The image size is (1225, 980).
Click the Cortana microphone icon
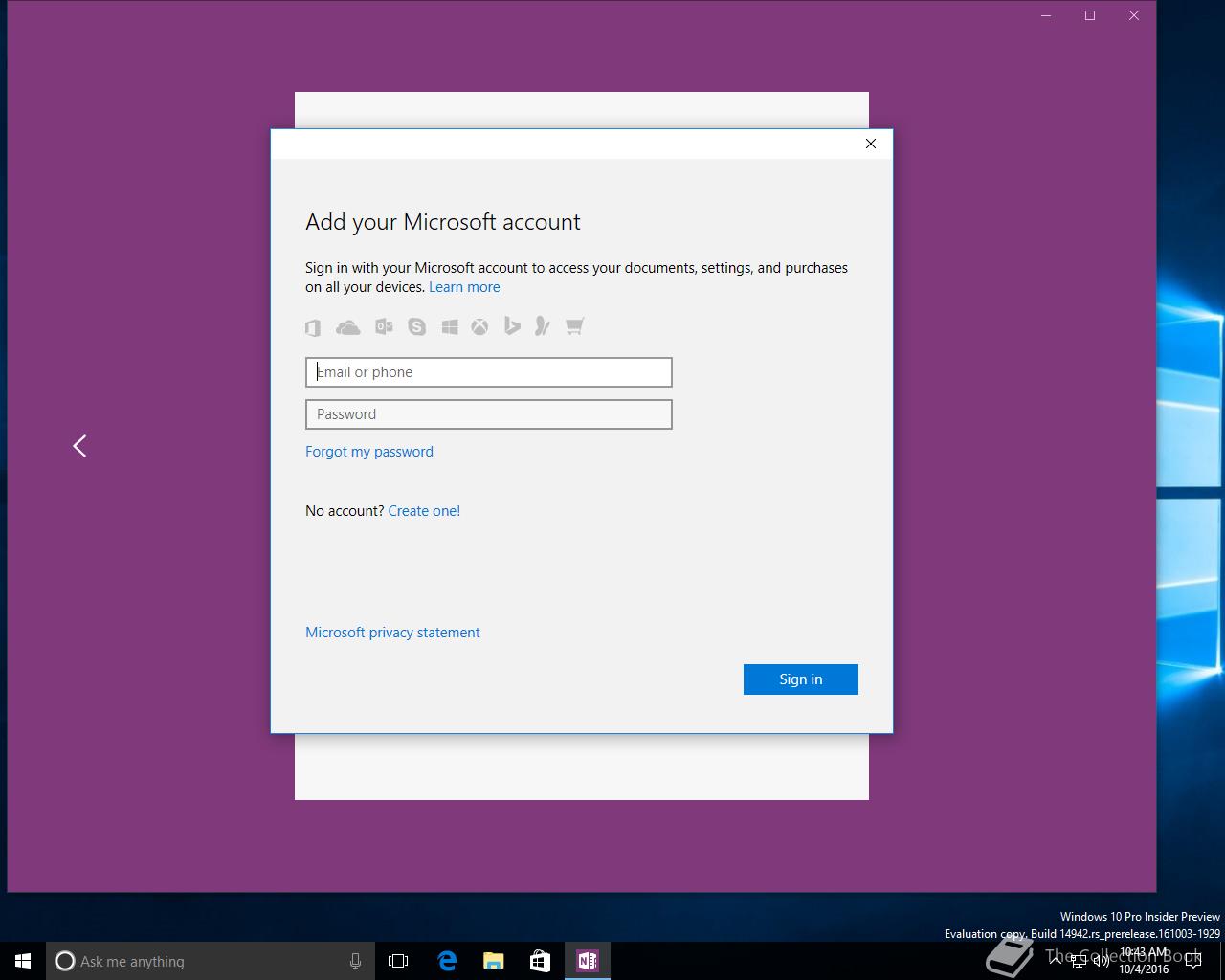tap(355, 961)
